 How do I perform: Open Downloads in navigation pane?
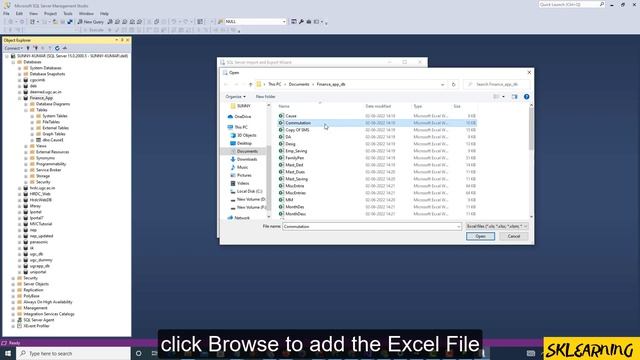click(247, 159)
